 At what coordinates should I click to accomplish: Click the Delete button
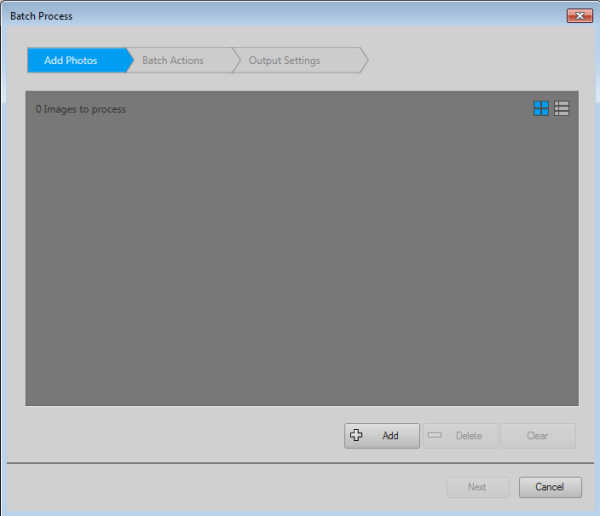460,436
